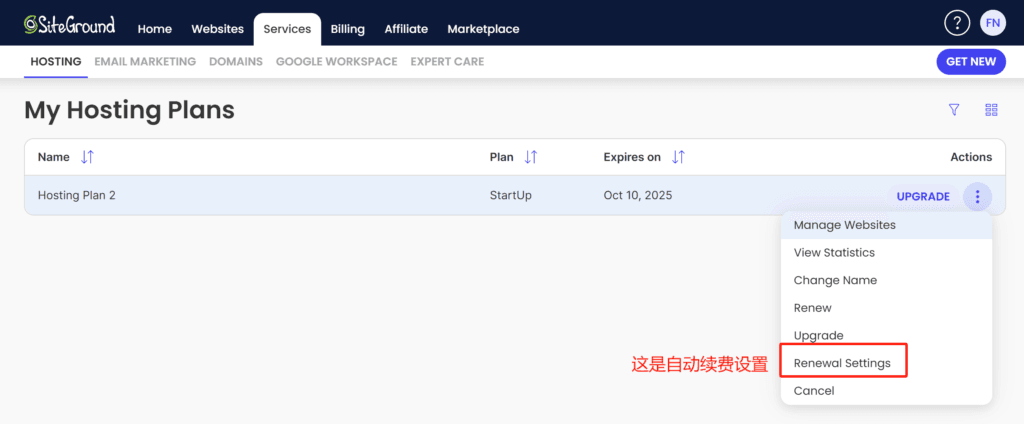Screen dimensions: 1024x424
Task: Select View Statistics option
Action: coord(834,253)
